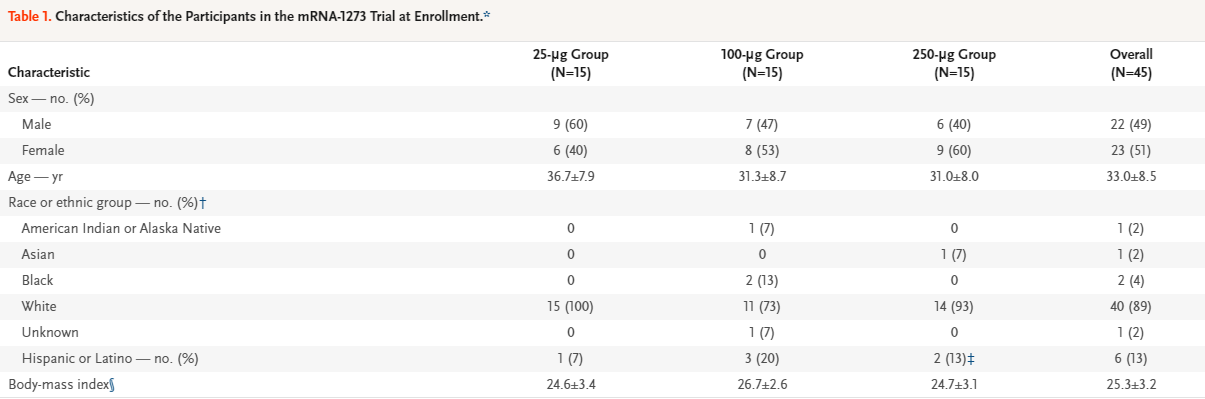Click the 100-µg Group column header
This screenshot has width=1205, height=399.
click(762, 63)
